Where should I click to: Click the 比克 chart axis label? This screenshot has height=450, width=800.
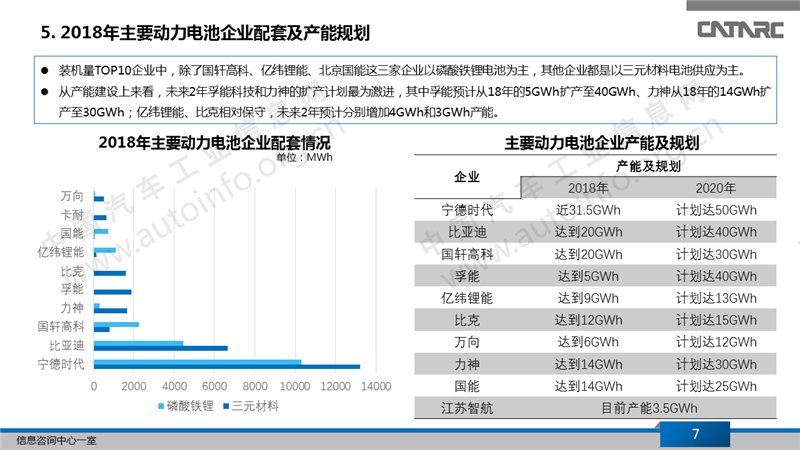pos(72,271)
